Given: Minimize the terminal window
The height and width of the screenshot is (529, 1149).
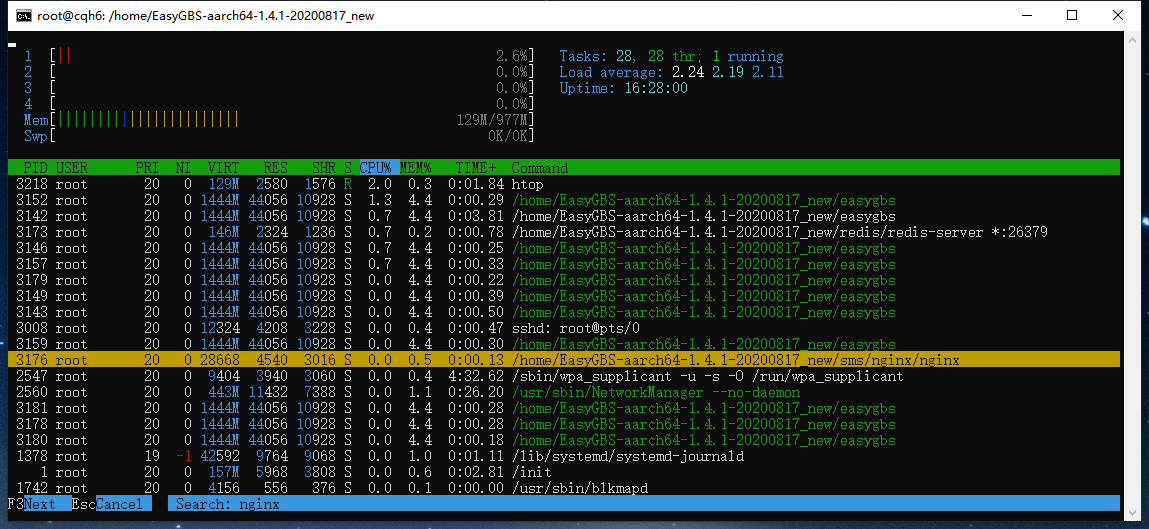Looking at the screenshot, I should 1027,15.
